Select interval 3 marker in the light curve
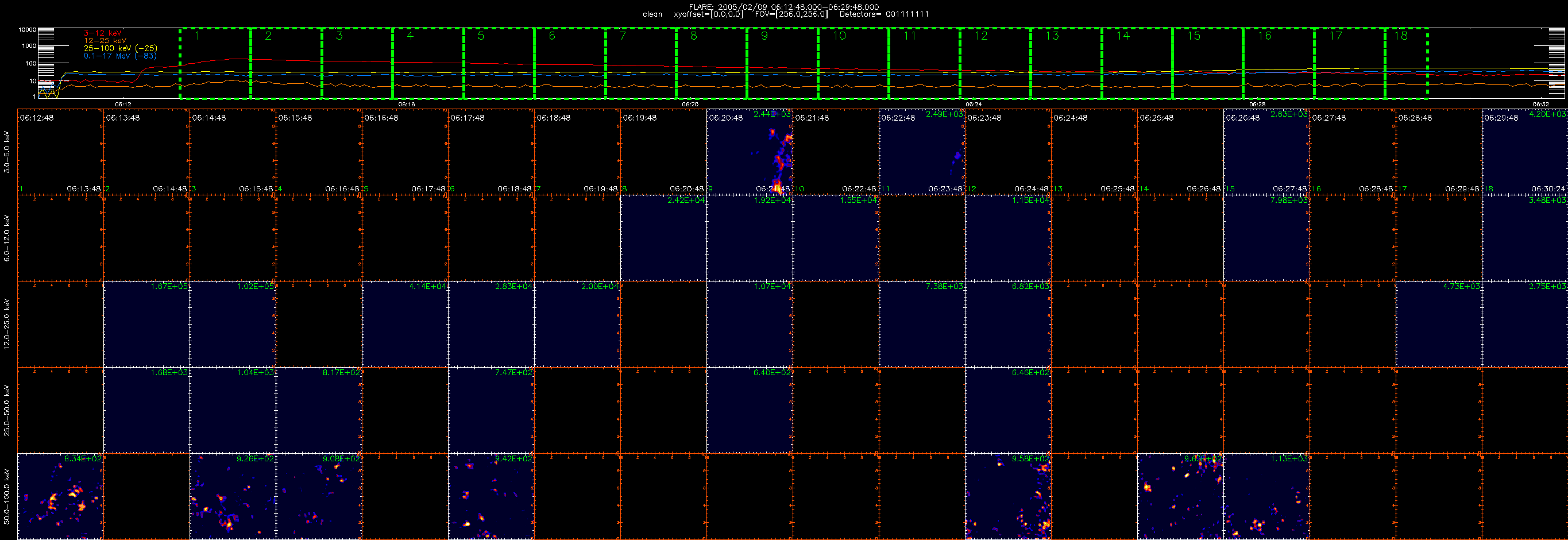Screen dimensions: 1568x540 coord(357,63)
